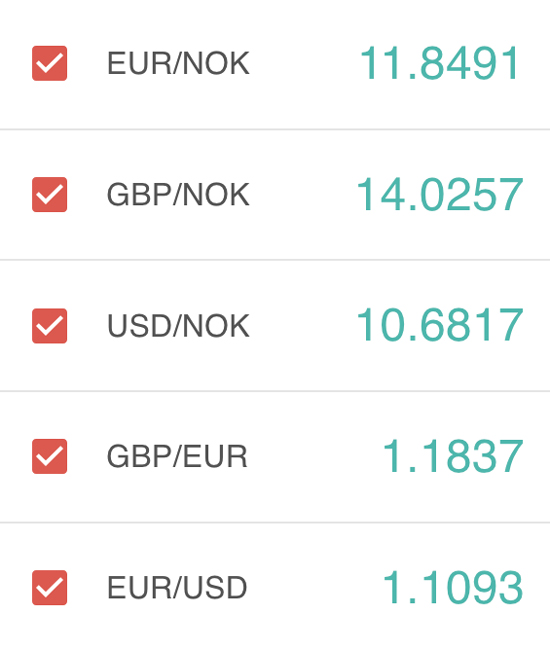The height and width of the screenshot is (650, 550).
Task: Select the 1.1837 rate value
Action: coord(453,456)
